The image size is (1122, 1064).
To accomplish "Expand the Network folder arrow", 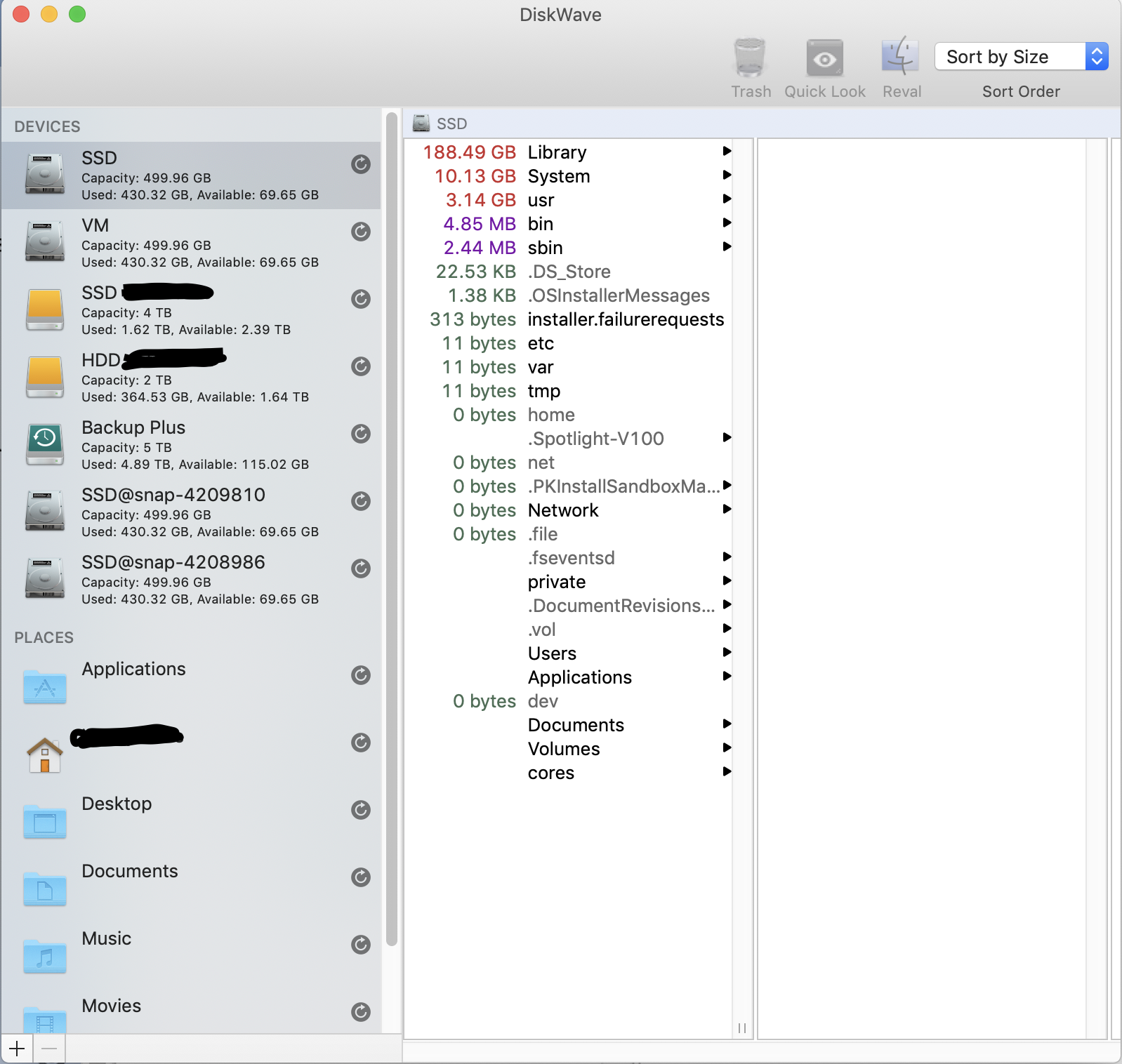I will [727, 509].
